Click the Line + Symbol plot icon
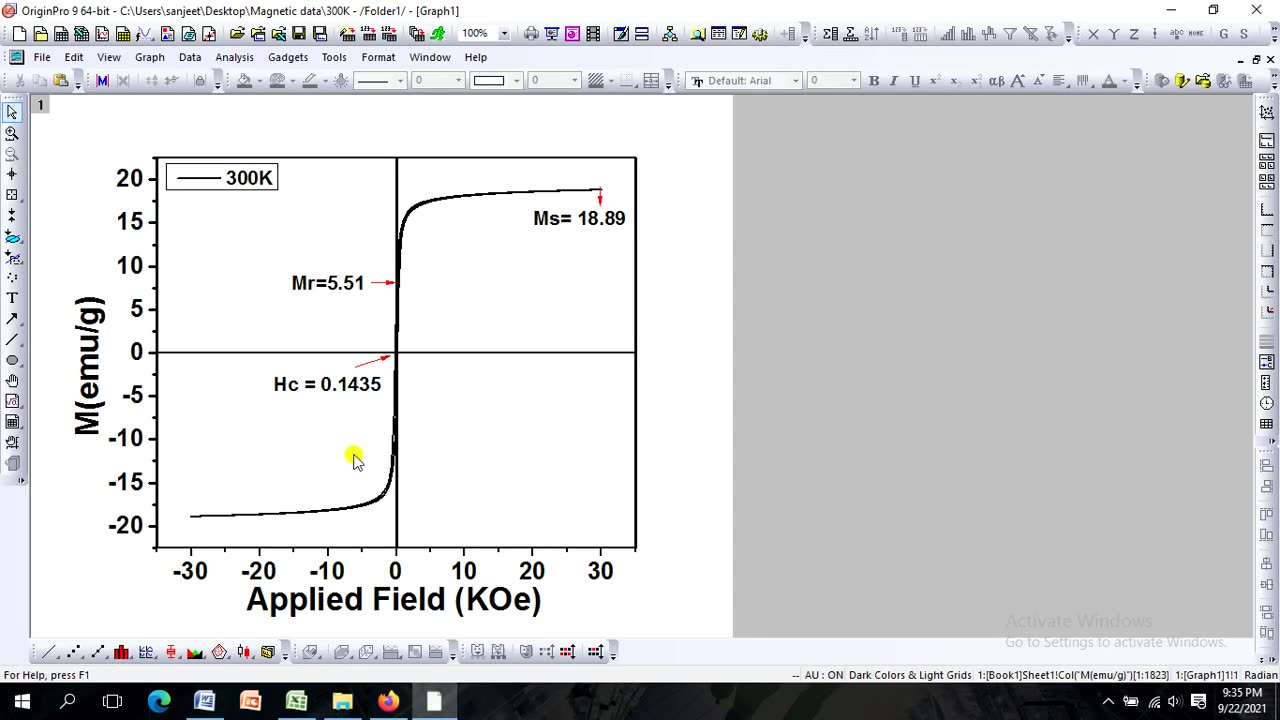The image size is (1280, 720). coord(98,652)
